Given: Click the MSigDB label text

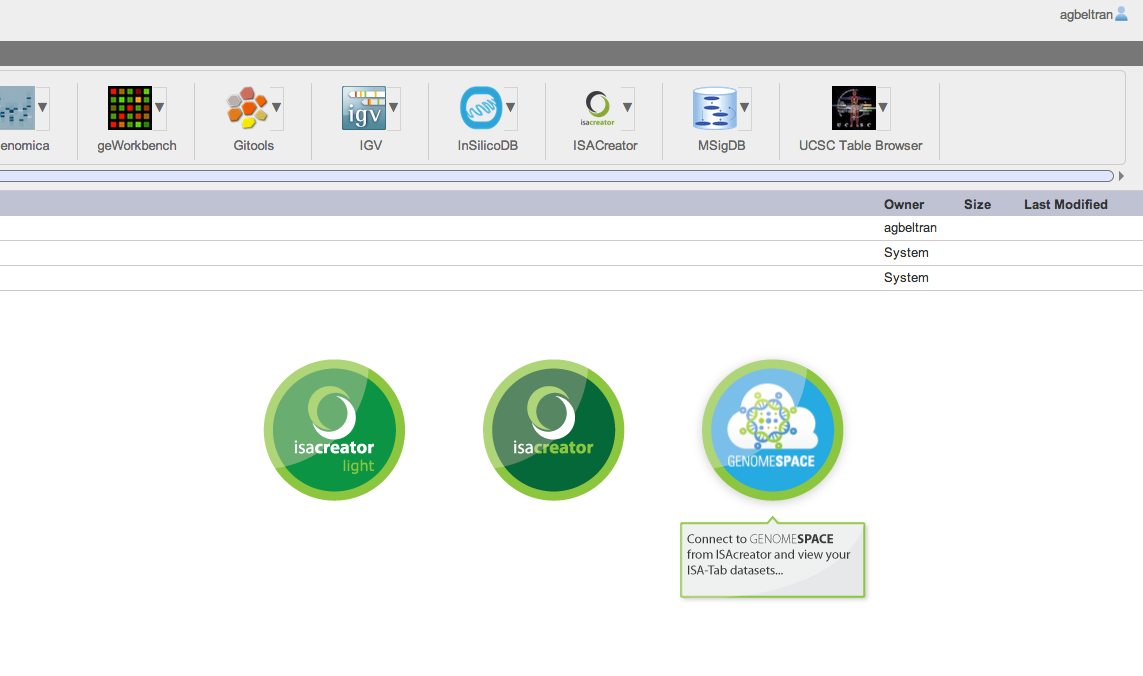Looking at the screenshot, I should [722, 145].
